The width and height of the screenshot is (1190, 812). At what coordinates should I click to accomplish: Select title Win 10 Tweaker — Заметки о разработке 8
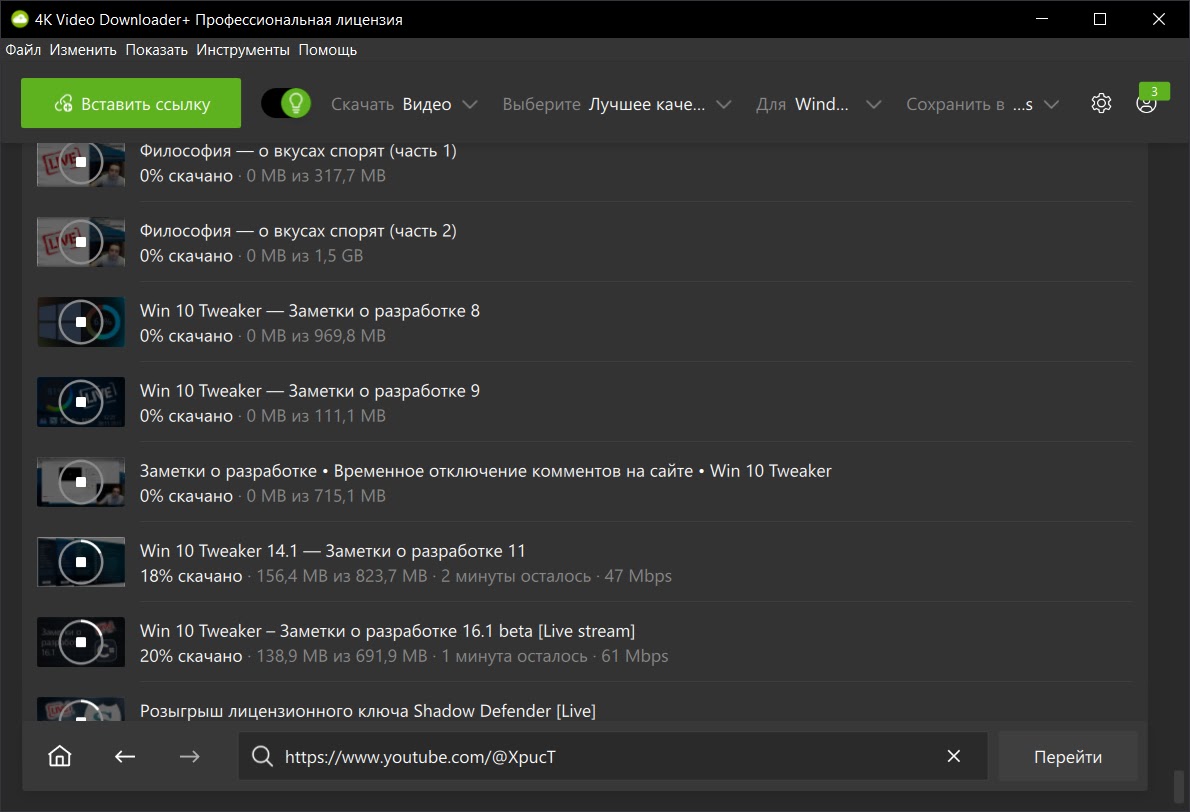(x=310, y=311)
